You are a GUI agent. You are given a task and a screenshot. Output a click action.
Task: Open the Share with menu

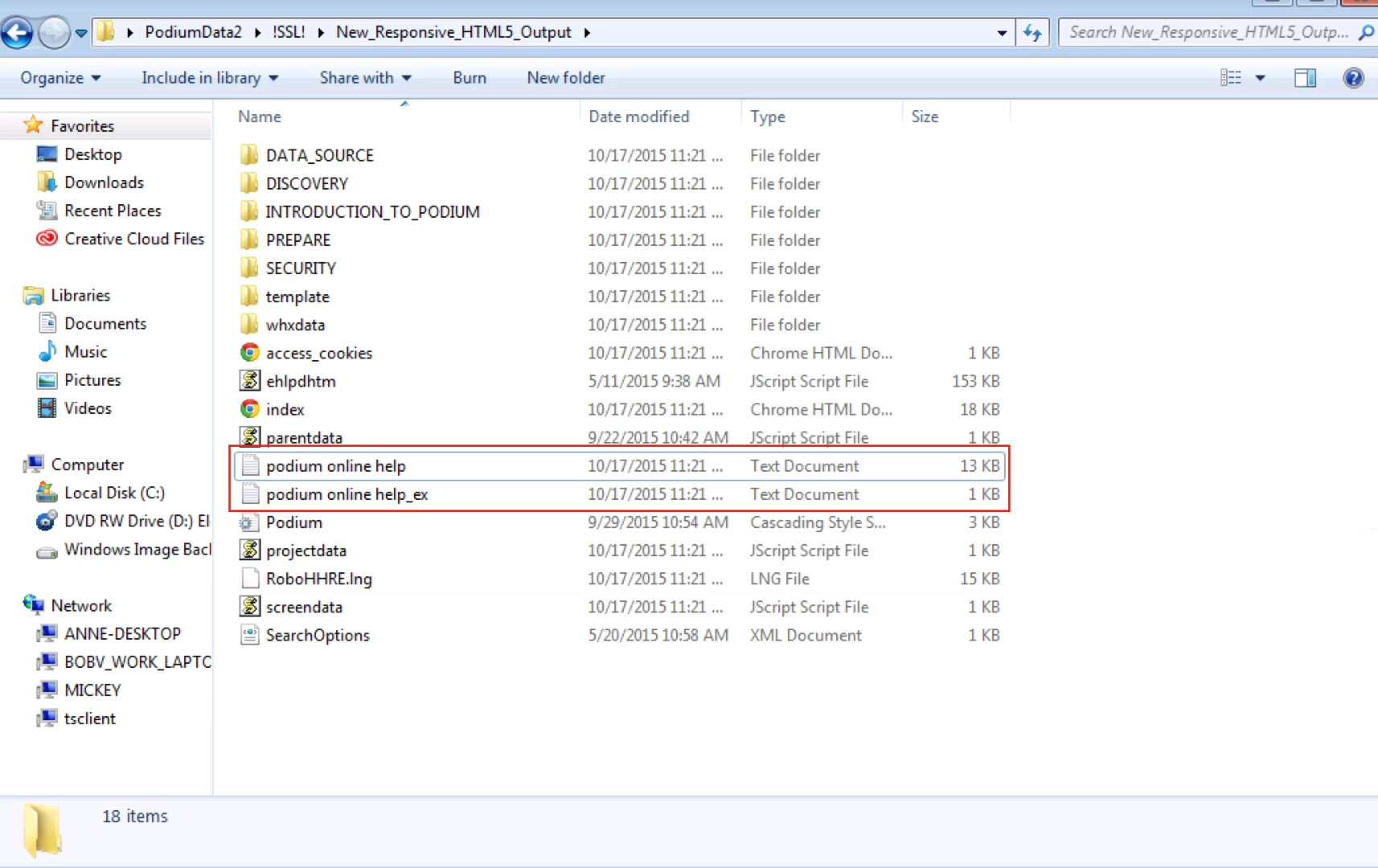365,78
